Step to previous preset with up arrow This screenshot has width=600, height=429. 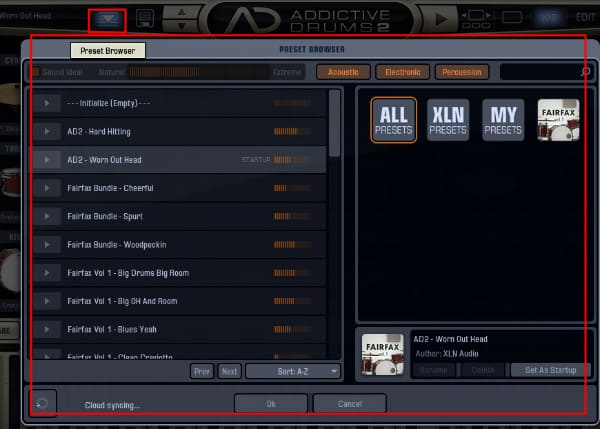181,12
